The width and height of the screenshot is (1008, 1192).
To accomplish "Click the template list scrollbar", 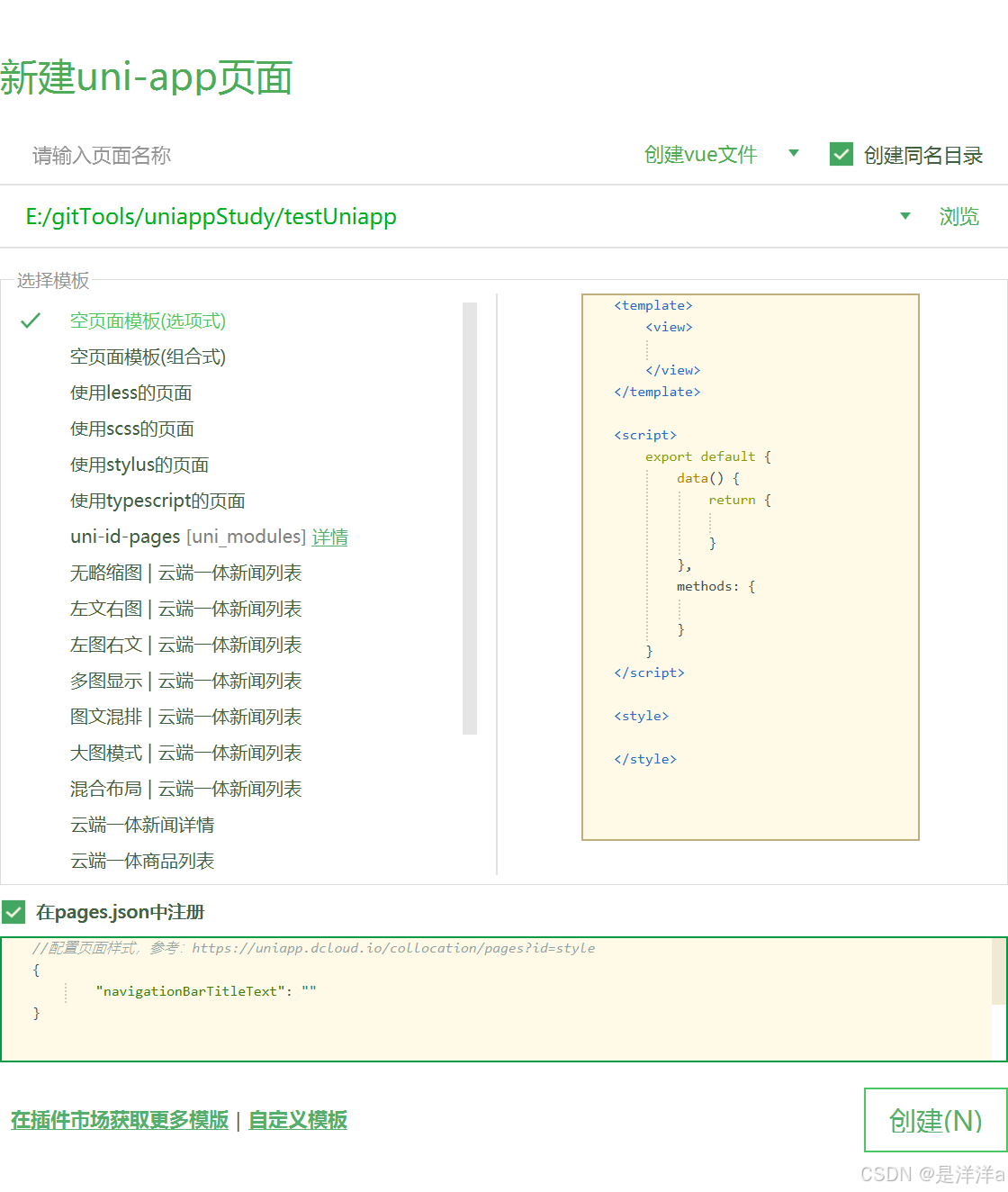I will click(469, 519).
